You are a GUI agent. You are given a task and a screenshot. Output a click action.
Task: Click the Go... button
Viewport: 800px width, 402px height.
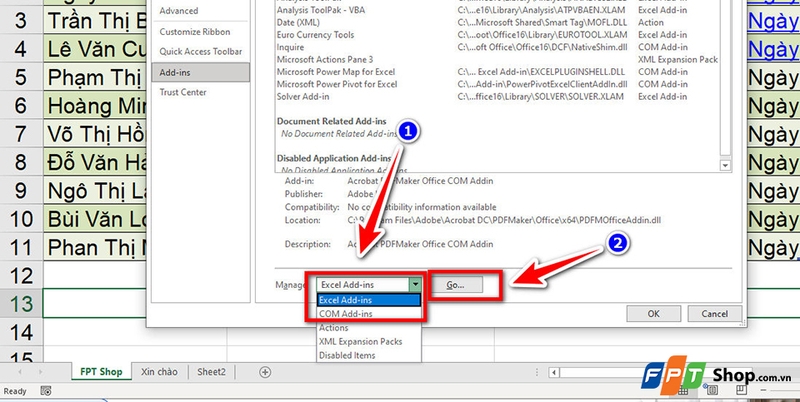tap(456, 285)
